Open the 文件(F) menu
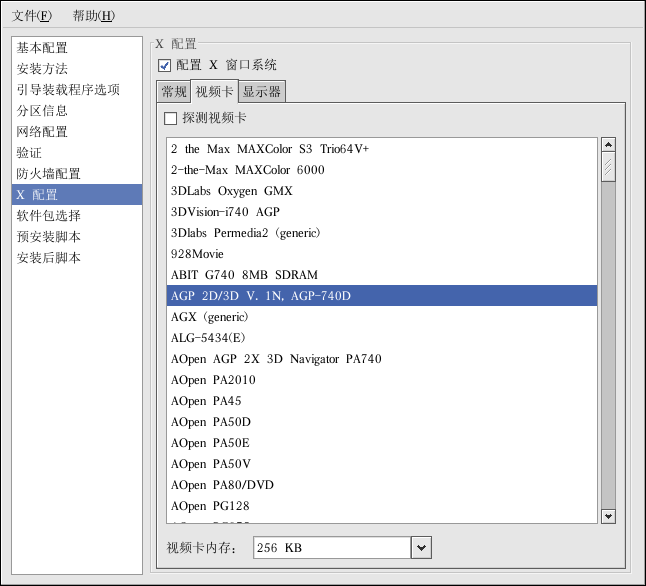646x586 pixels. pos(31,16)
